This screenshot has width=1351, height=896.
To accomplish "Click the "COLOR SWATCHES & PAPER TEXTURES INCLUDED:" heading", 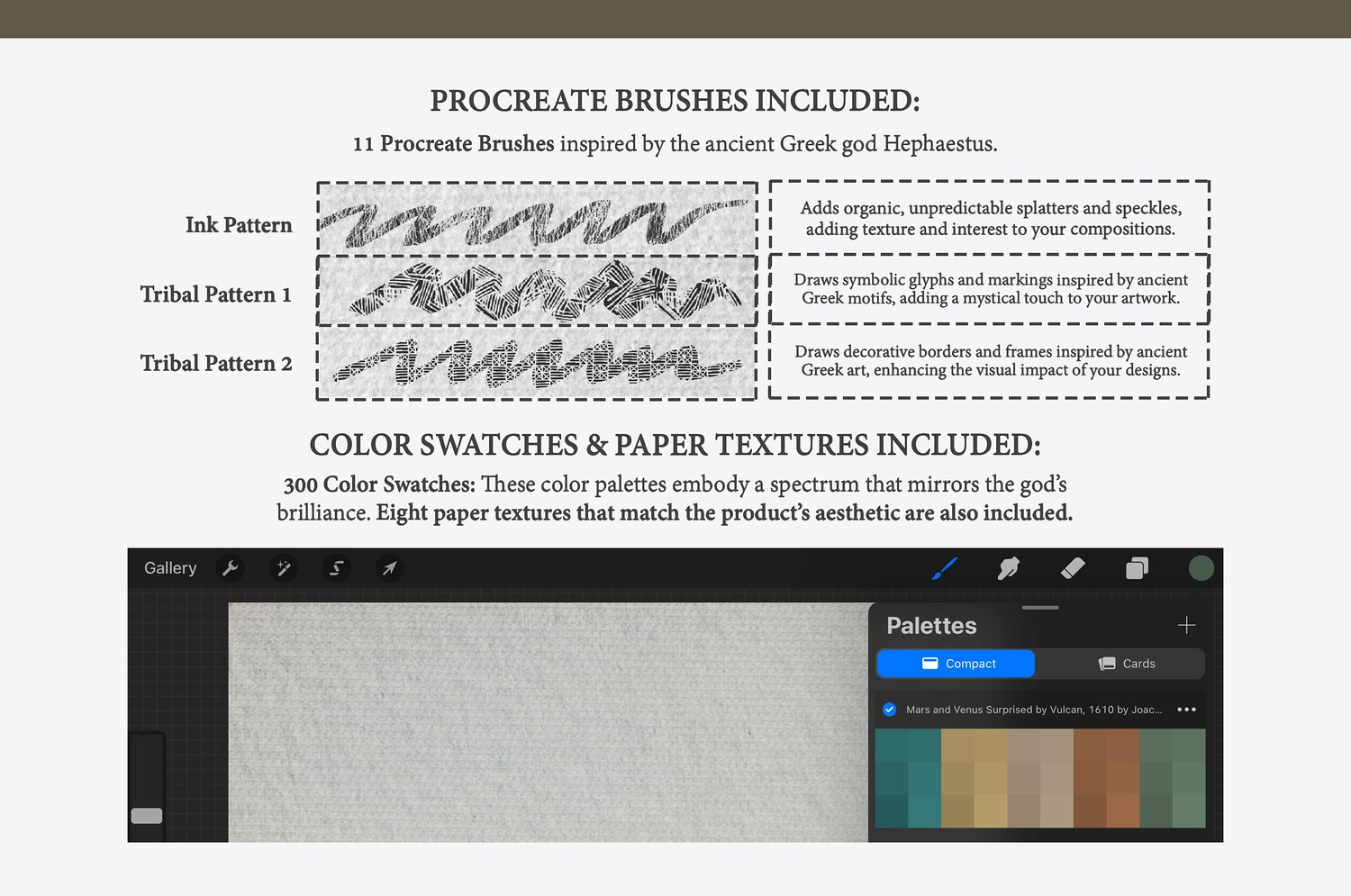I will pos(675,445).
